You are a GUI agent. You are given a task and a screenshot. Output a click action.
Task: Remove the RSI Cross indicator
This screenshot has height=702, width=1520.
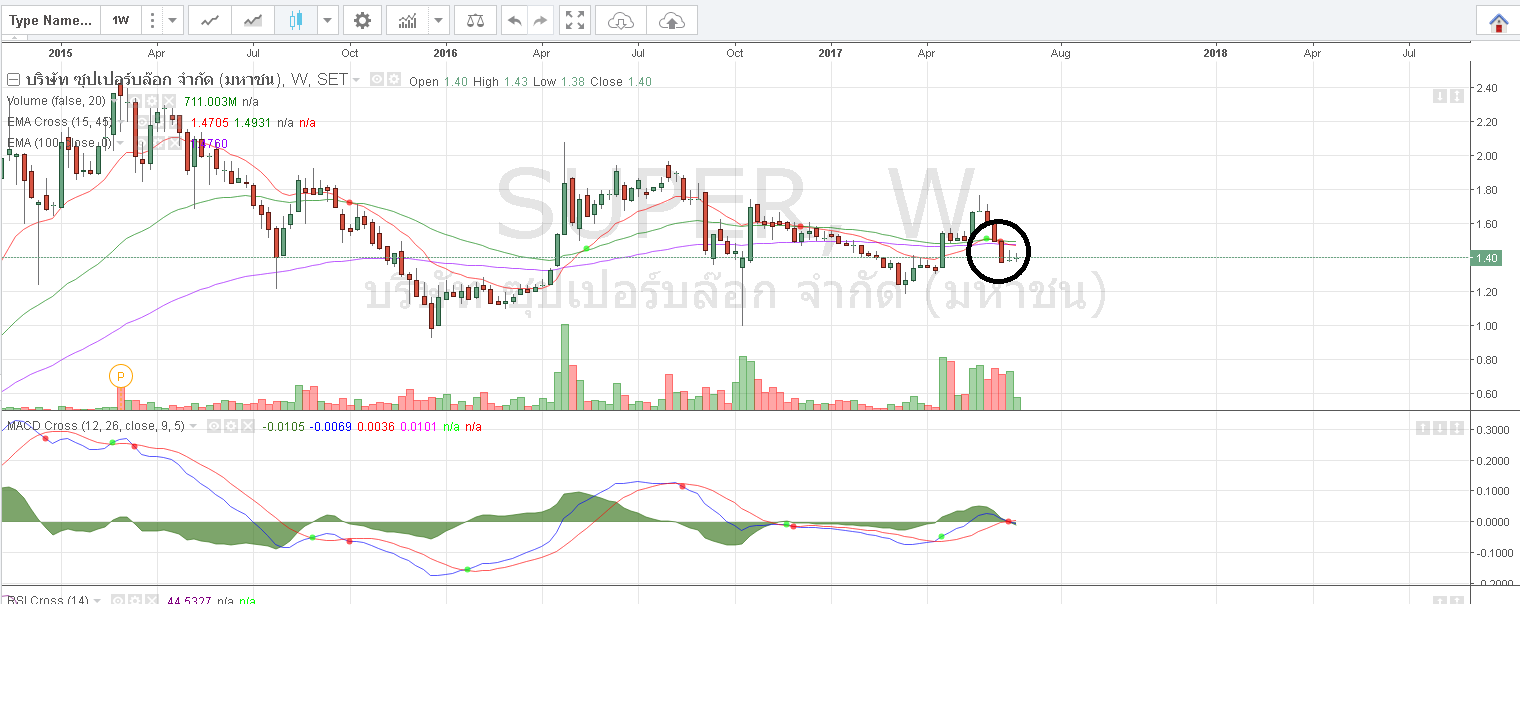[x=151, y=600]
